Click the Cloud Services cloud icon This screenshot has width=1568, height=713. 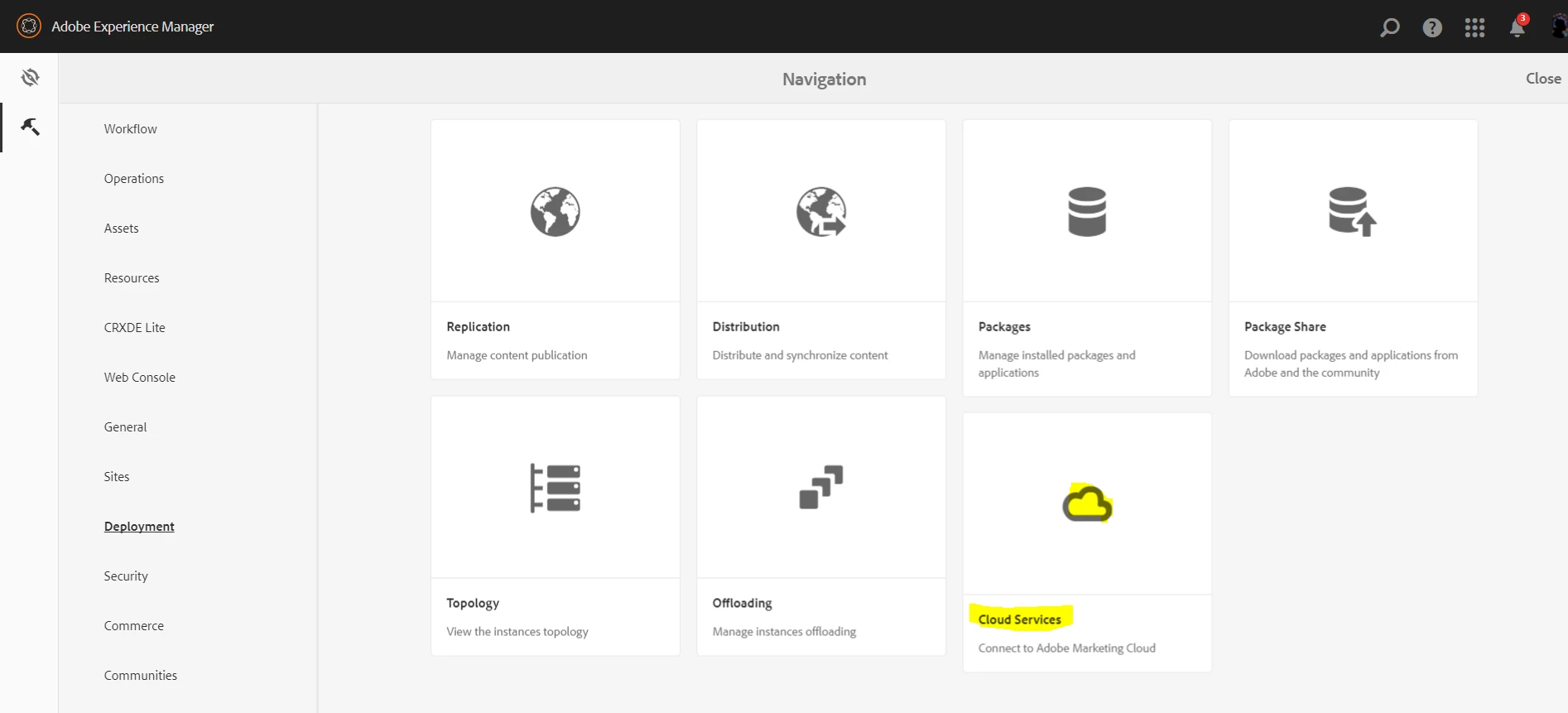(1087, 503)
